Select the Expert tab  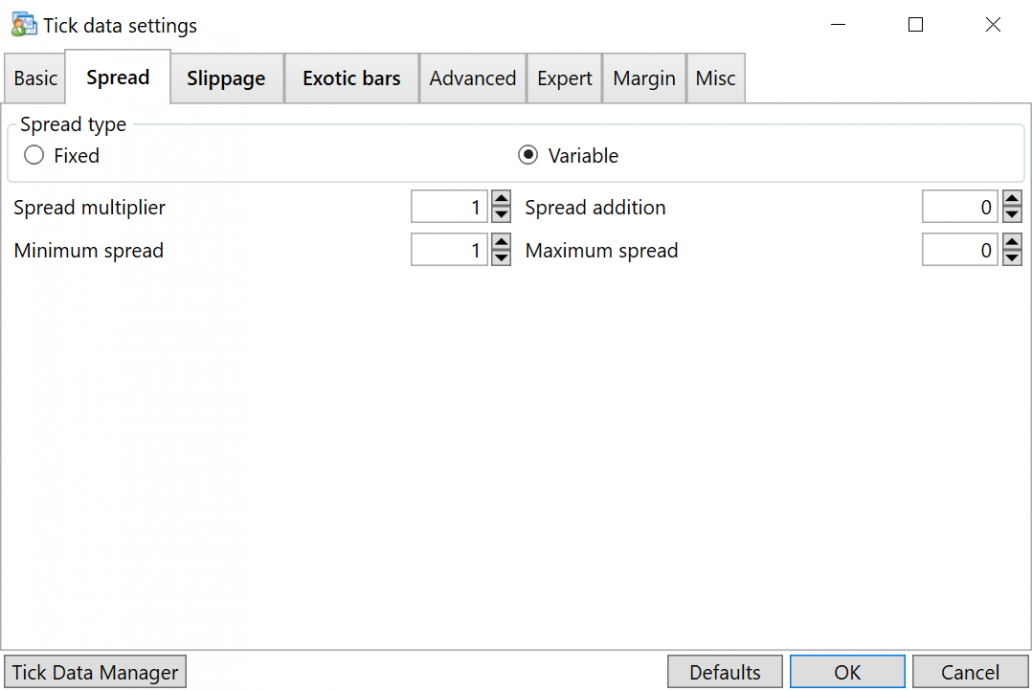tap(564, 77)
